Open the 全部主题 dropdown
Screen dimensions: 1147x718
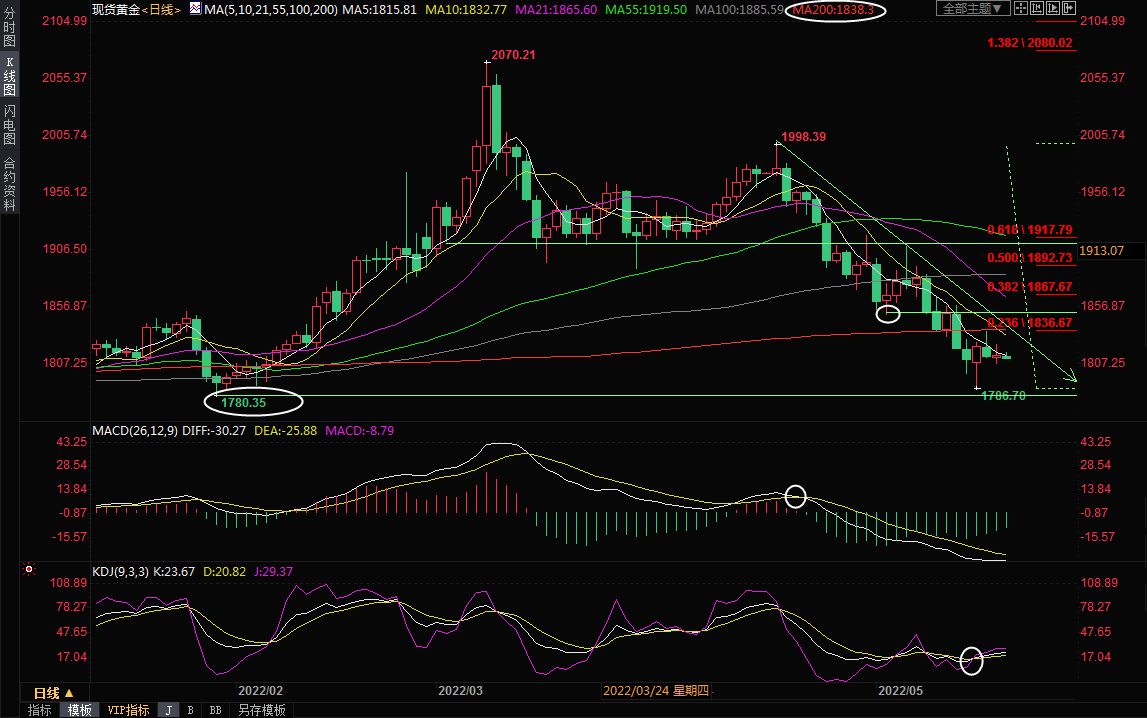pyautogui.click(x=975, y=9)
